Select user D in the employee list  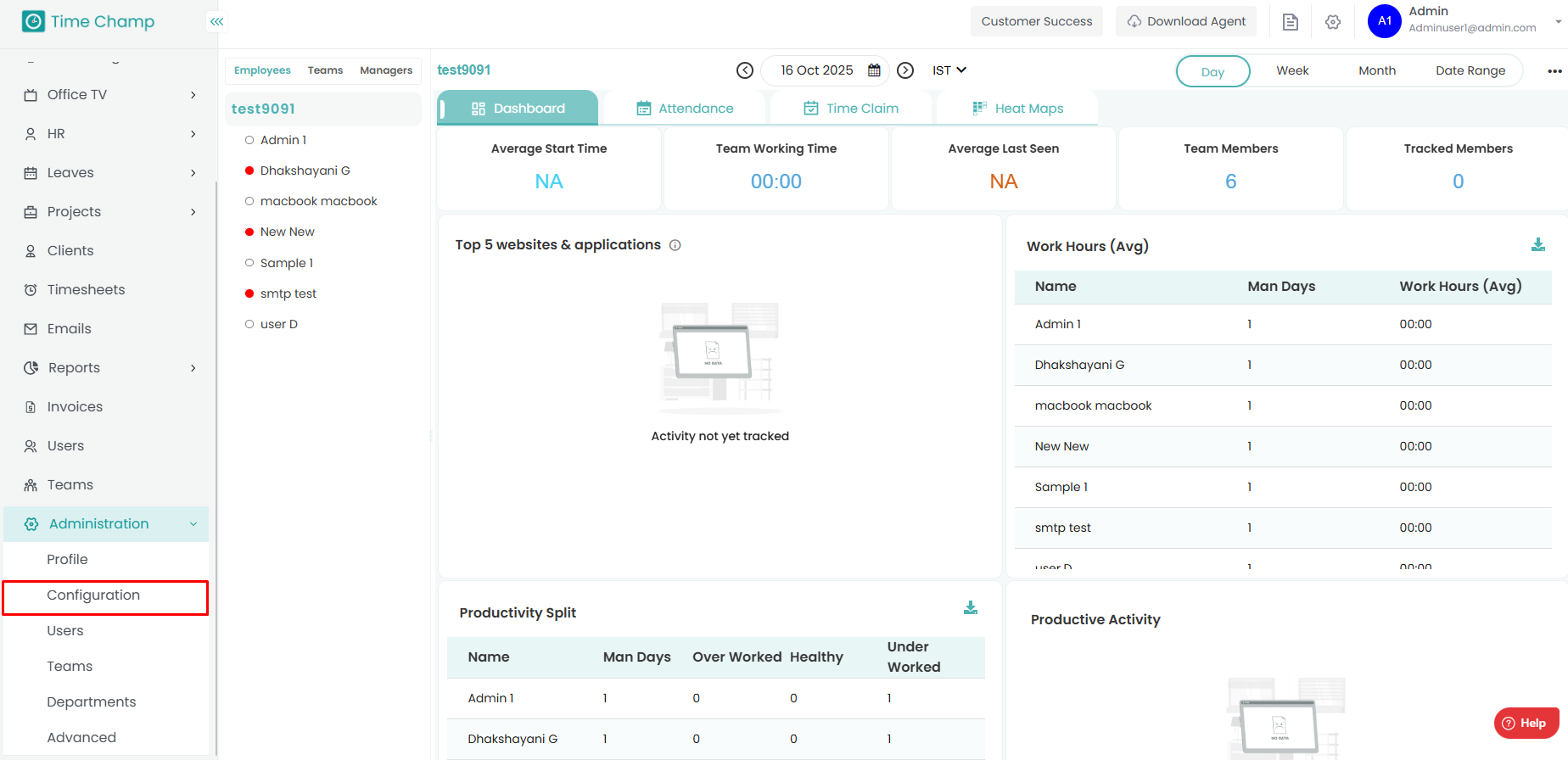tap(279, 324)
